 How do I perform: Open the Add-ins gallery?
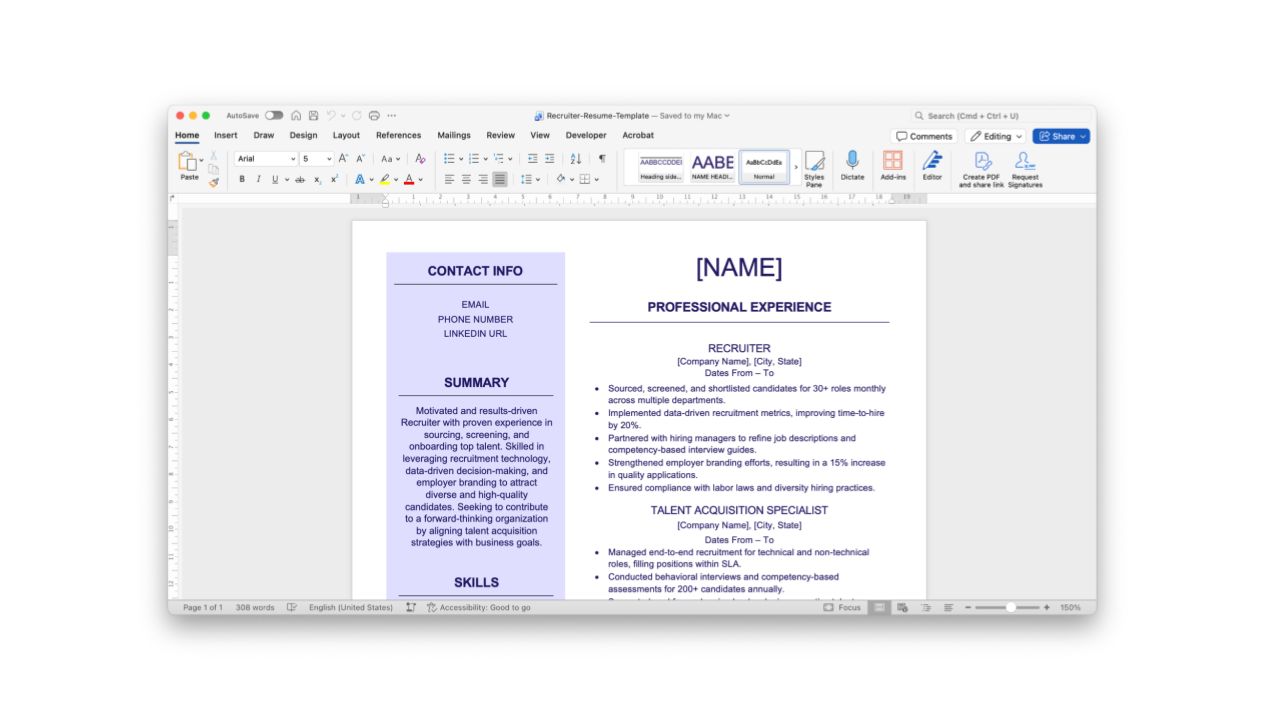893,166
